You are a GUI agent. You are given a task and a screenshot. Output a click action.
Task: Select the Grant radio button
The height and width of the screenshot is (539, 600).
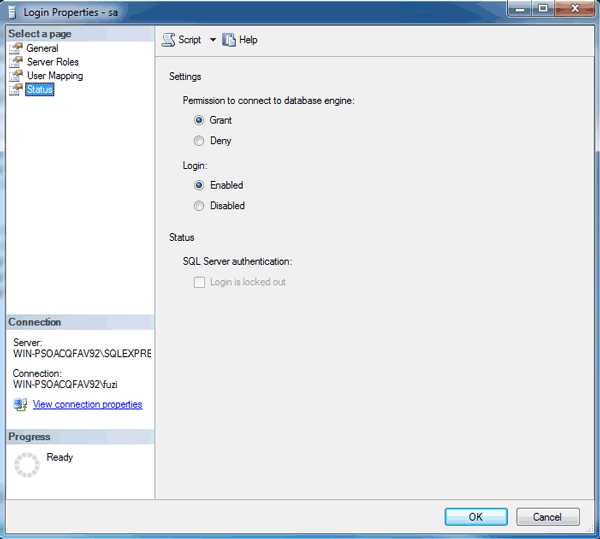pyautogui.click(x=199, y=121)
